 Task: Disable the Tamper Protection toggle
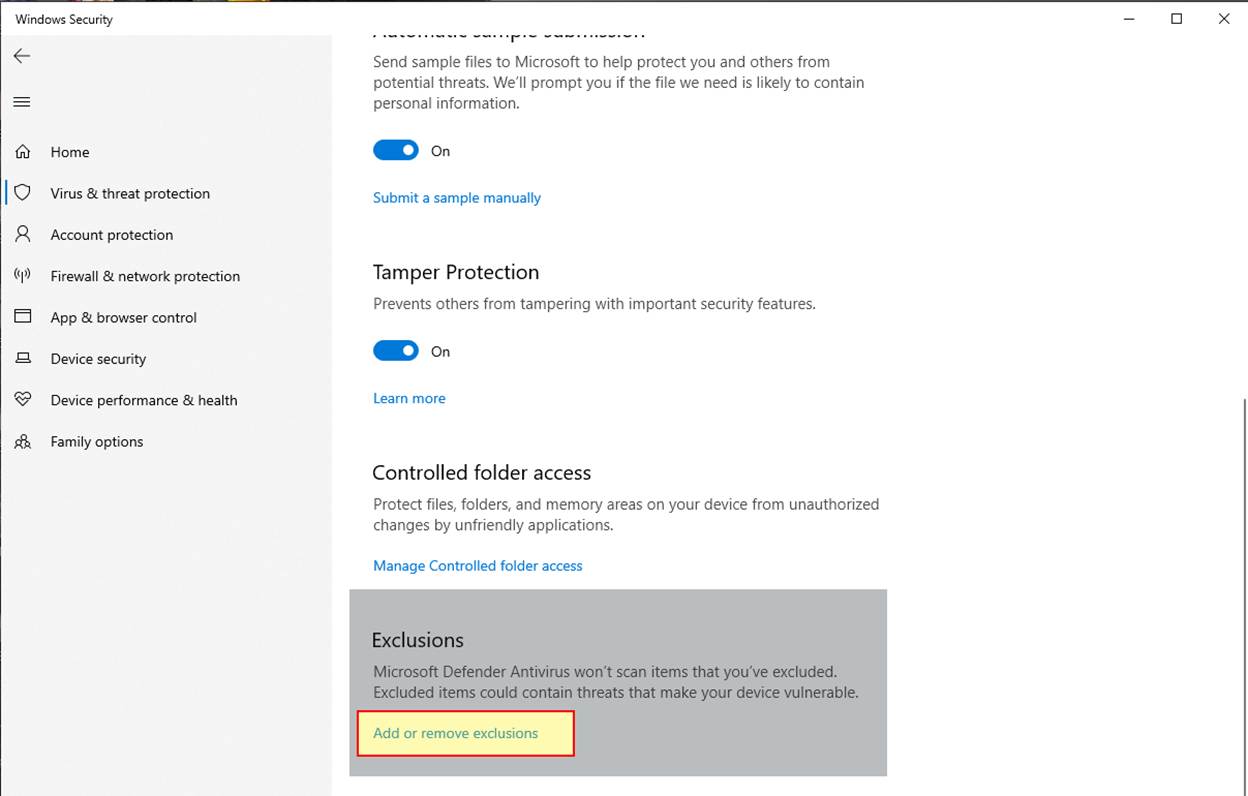pos(396,351)
